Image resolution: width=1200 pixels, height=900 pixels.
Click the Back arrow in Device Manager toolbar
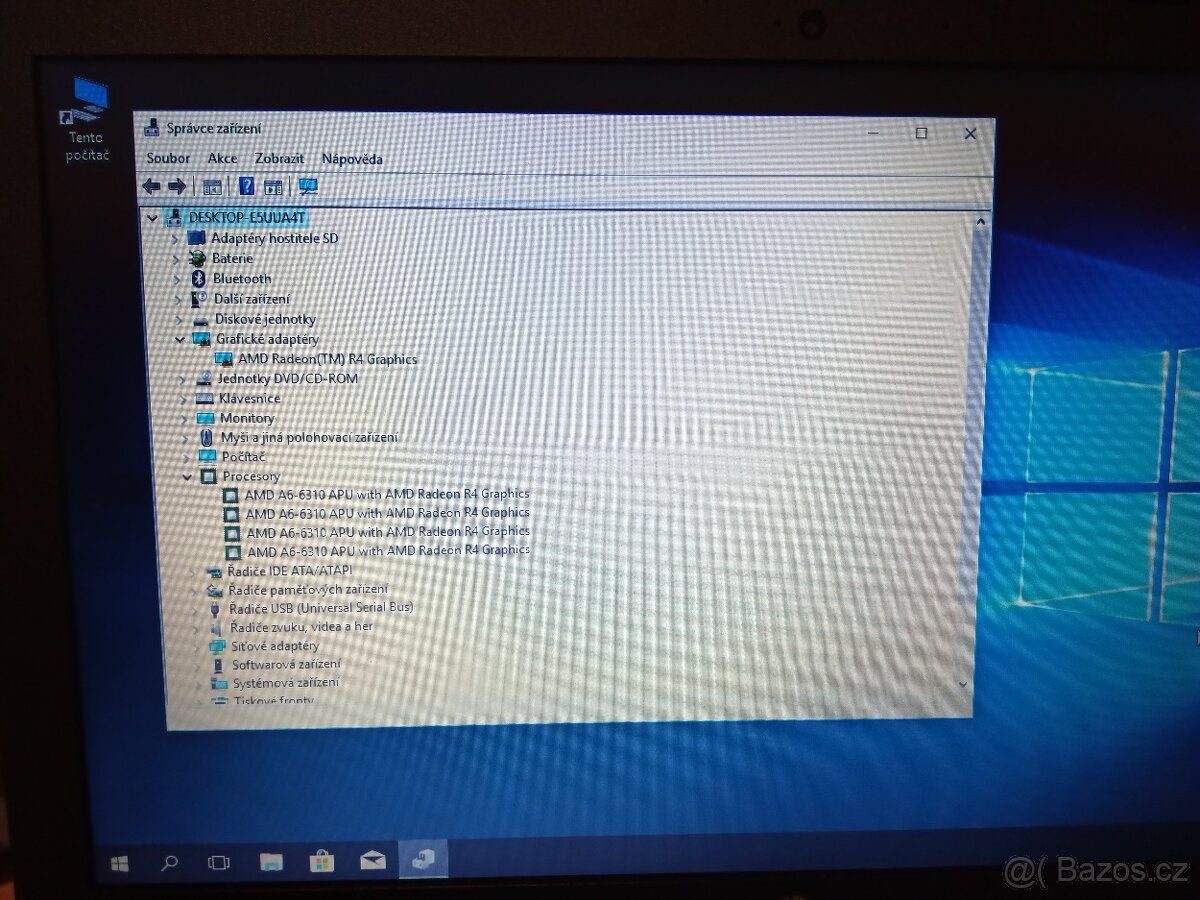[x=151, y=186]
